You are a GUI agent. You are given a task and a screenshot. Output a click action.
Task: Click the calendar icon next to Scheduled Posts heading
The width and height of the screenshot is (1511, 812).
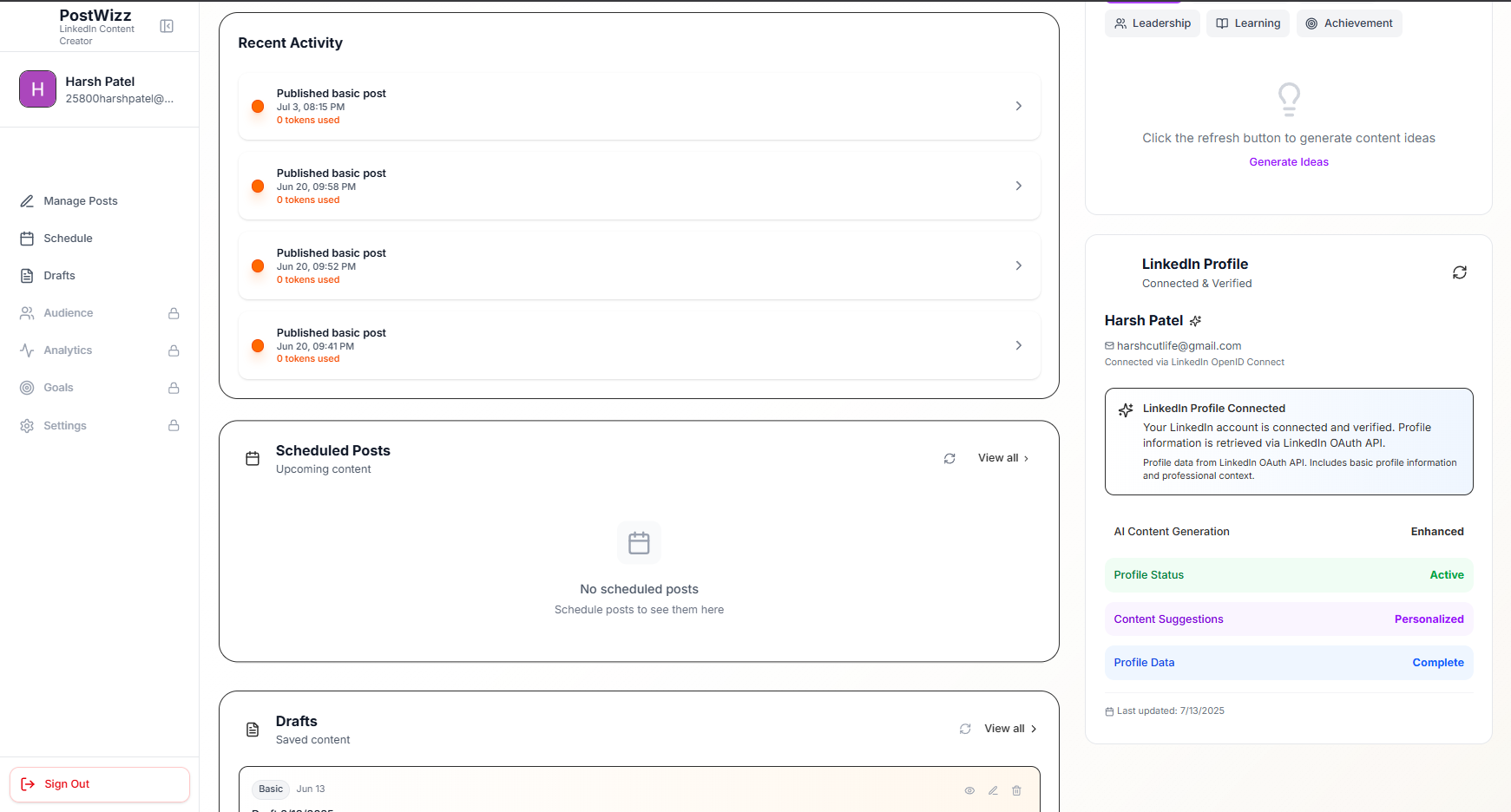(x=253, y=458)
